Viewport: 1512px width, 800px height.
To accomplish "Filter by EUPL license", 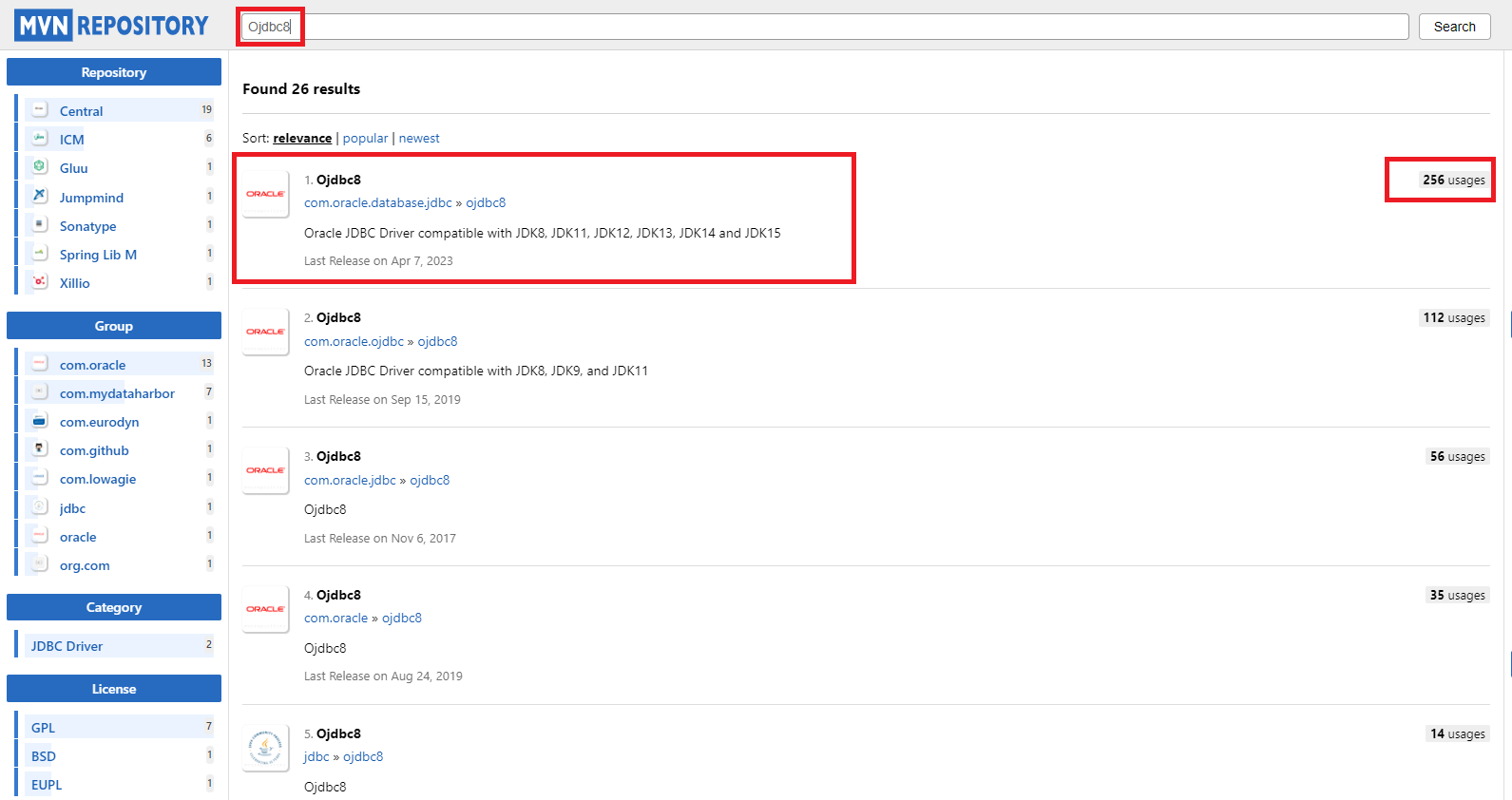I will 47,785.
